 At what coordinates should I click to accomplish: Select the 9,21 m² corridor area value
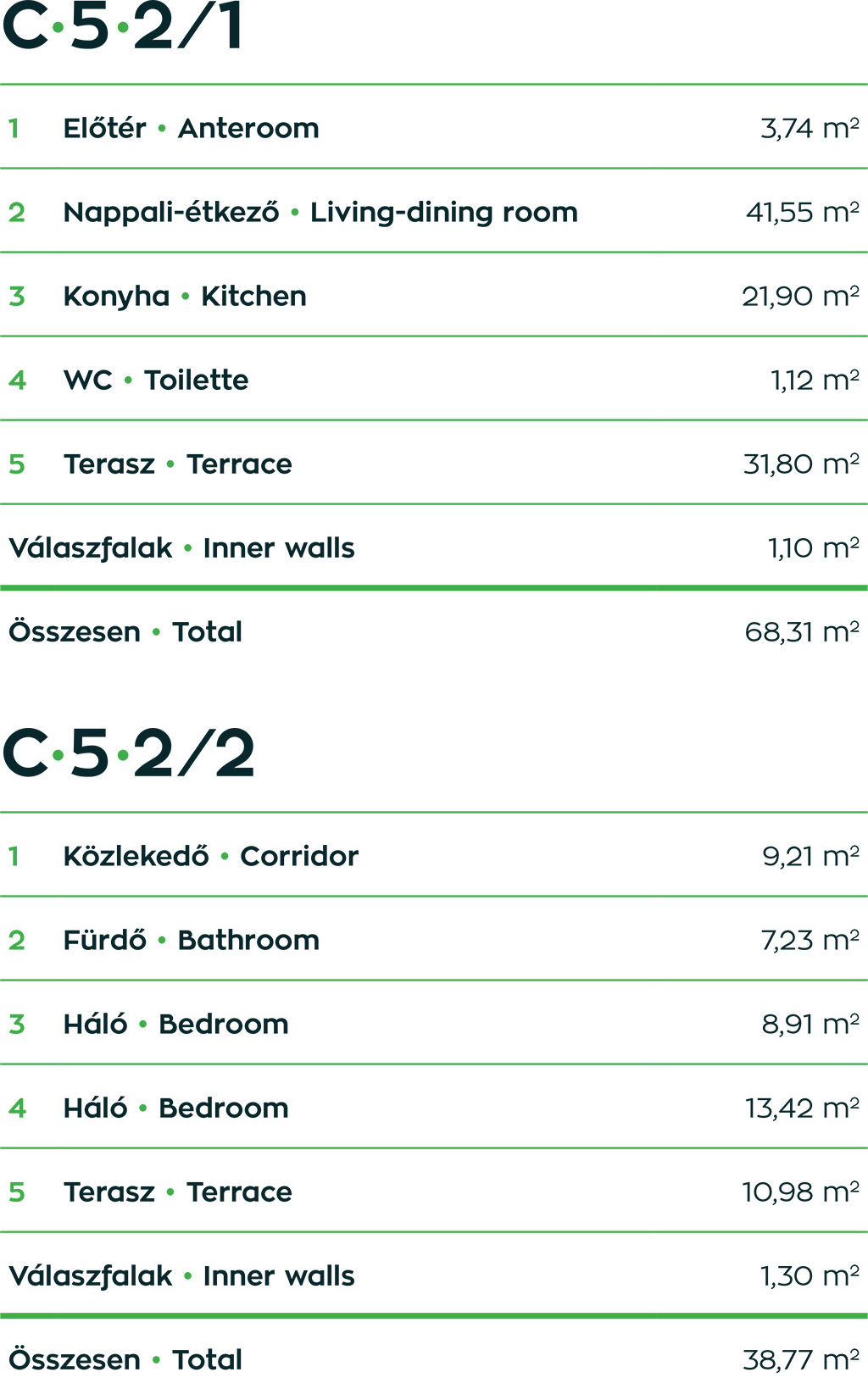click(810, 857)
